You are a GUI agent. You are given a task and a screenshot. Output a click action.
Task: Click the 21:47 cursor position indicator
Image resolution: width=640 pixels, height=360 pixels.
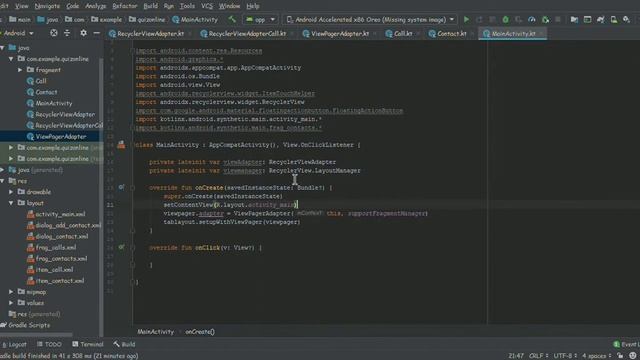coord(516,356)
